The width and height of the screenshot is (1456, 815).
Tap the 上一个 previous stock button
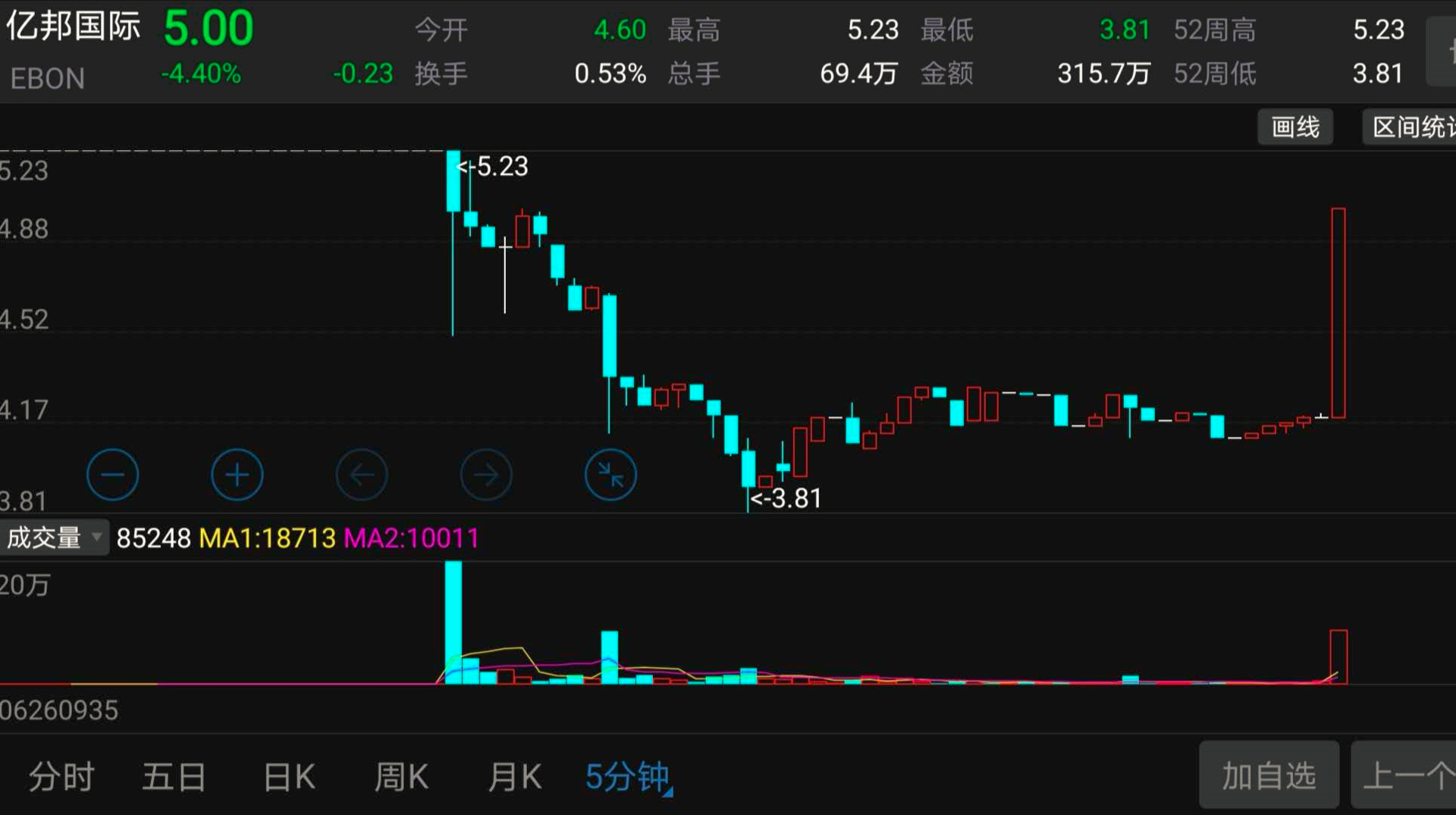(1404, 775)
